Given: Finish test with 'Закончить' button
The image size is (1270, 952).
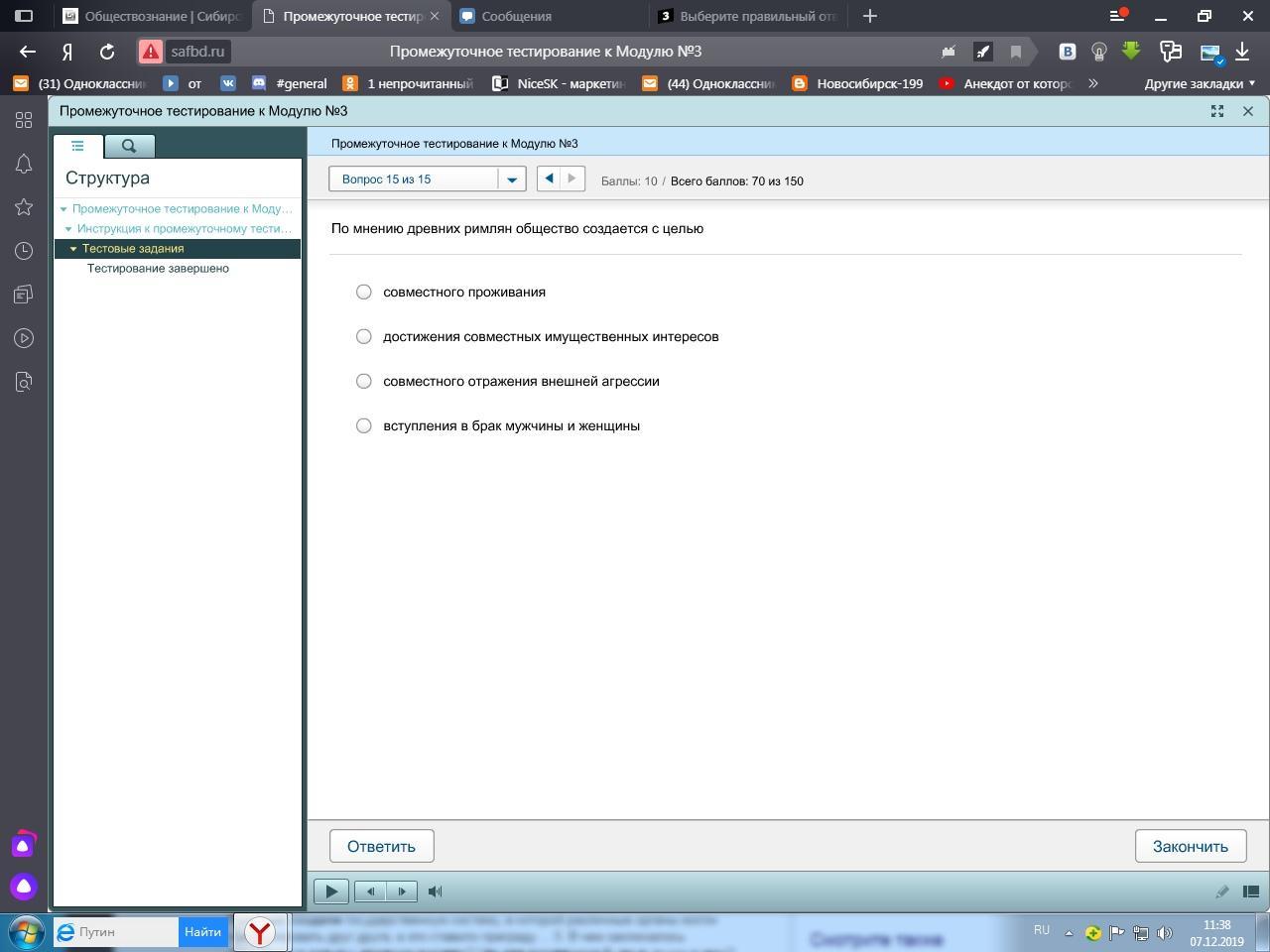Looking at the screenshot, I should coord(1191,846).
